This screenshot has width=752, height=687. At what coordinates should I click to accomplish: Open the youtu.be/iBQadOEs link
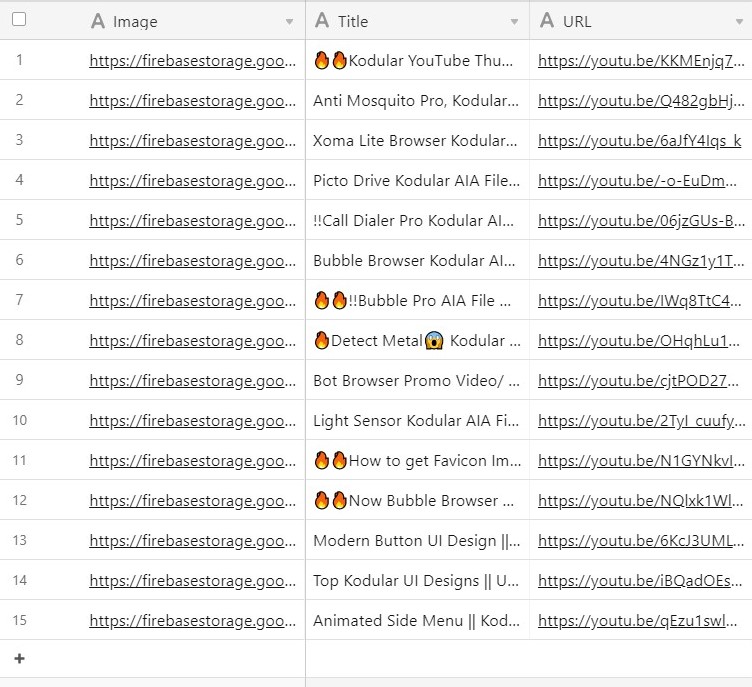pos(640,581)
